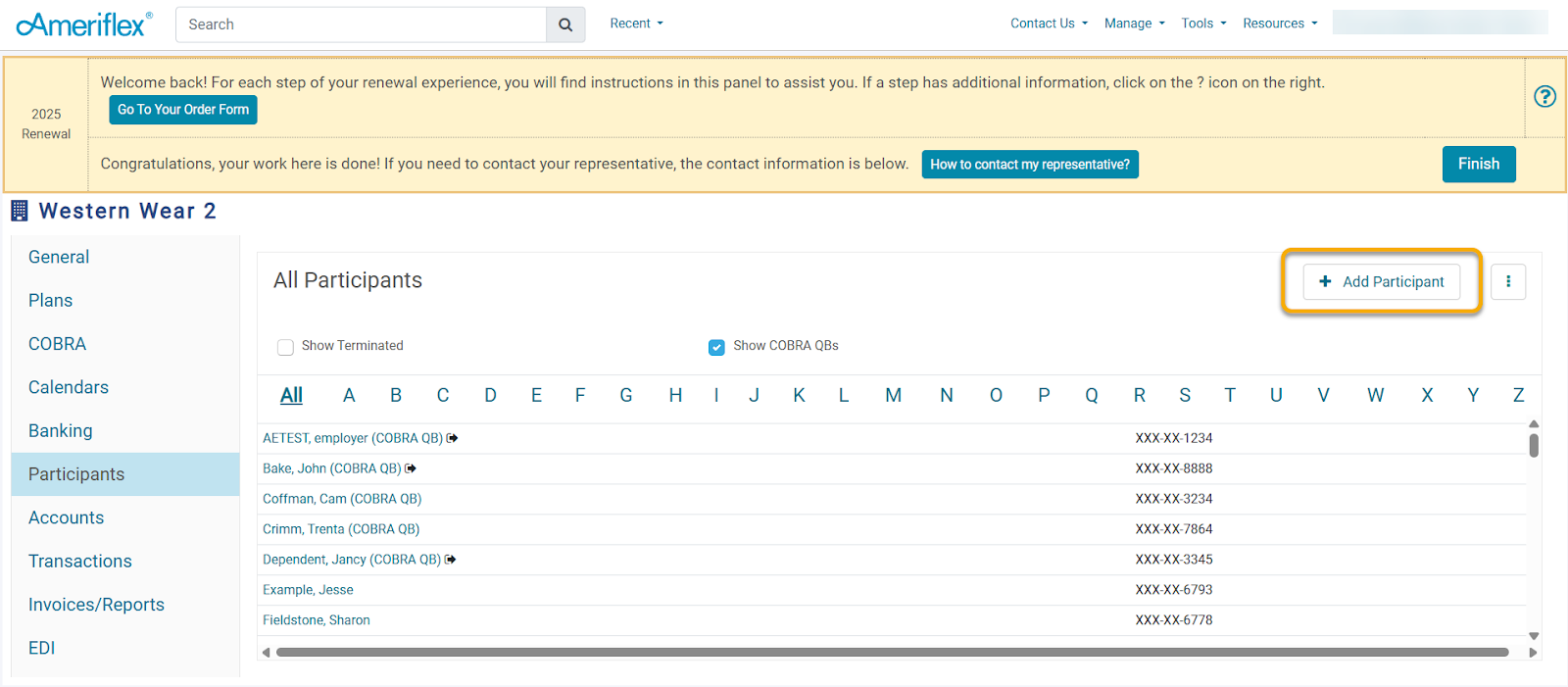Click the SSN XXX-XX-1234 cell
1568x687 pixels.
click(x=1174, y=438)
